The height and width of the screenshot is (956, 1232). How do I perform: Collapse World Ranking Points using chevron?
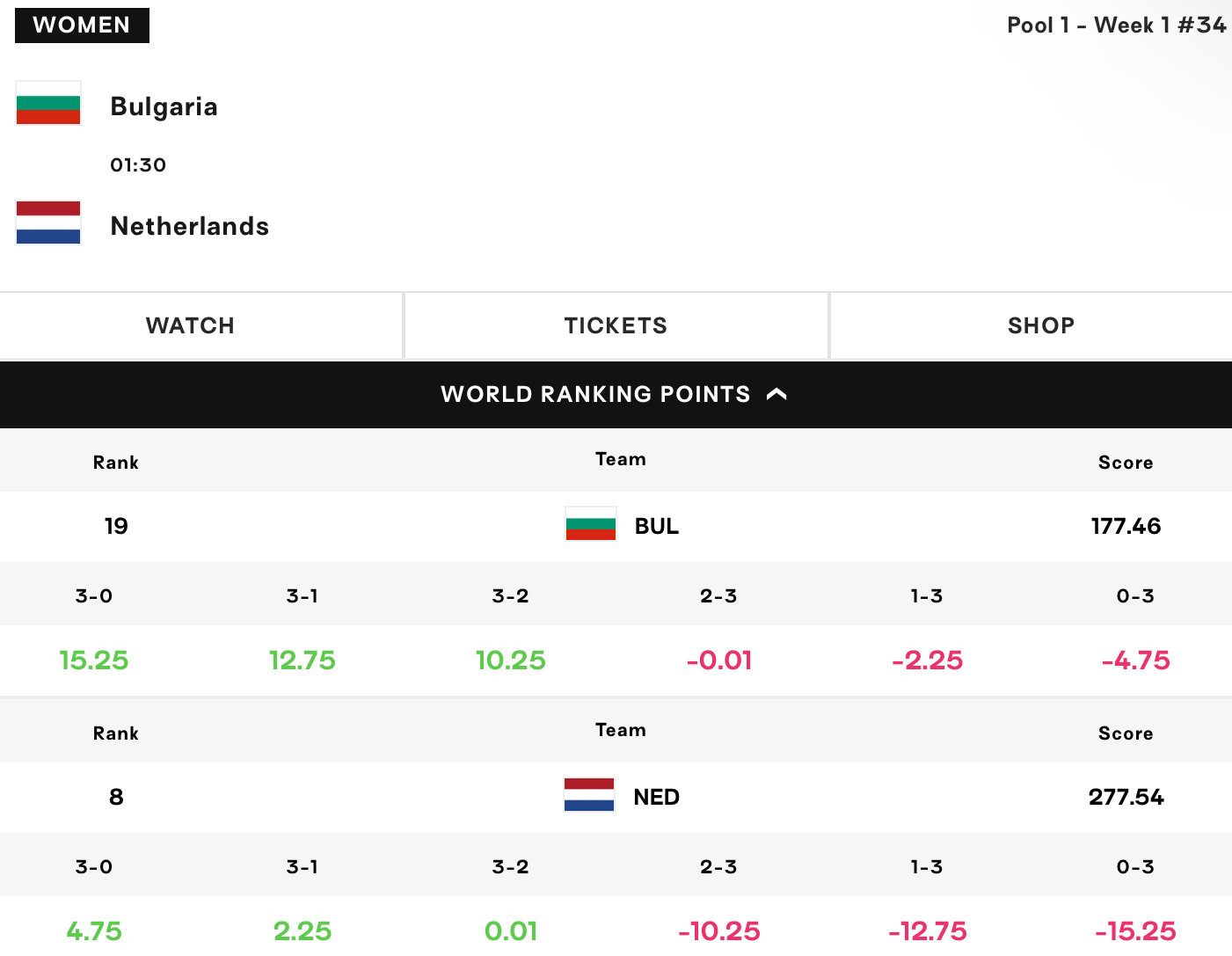pyautogui.click(x=776, y=394)
